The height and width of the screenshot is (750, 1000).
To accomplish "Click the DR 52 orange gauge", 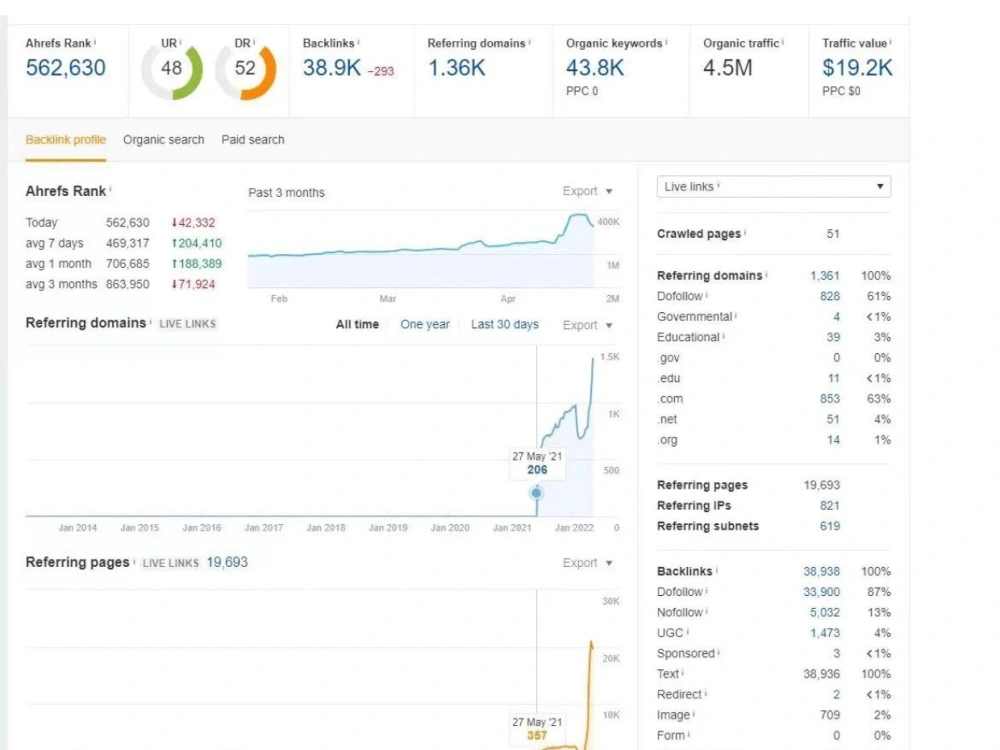I will point(246,71).
